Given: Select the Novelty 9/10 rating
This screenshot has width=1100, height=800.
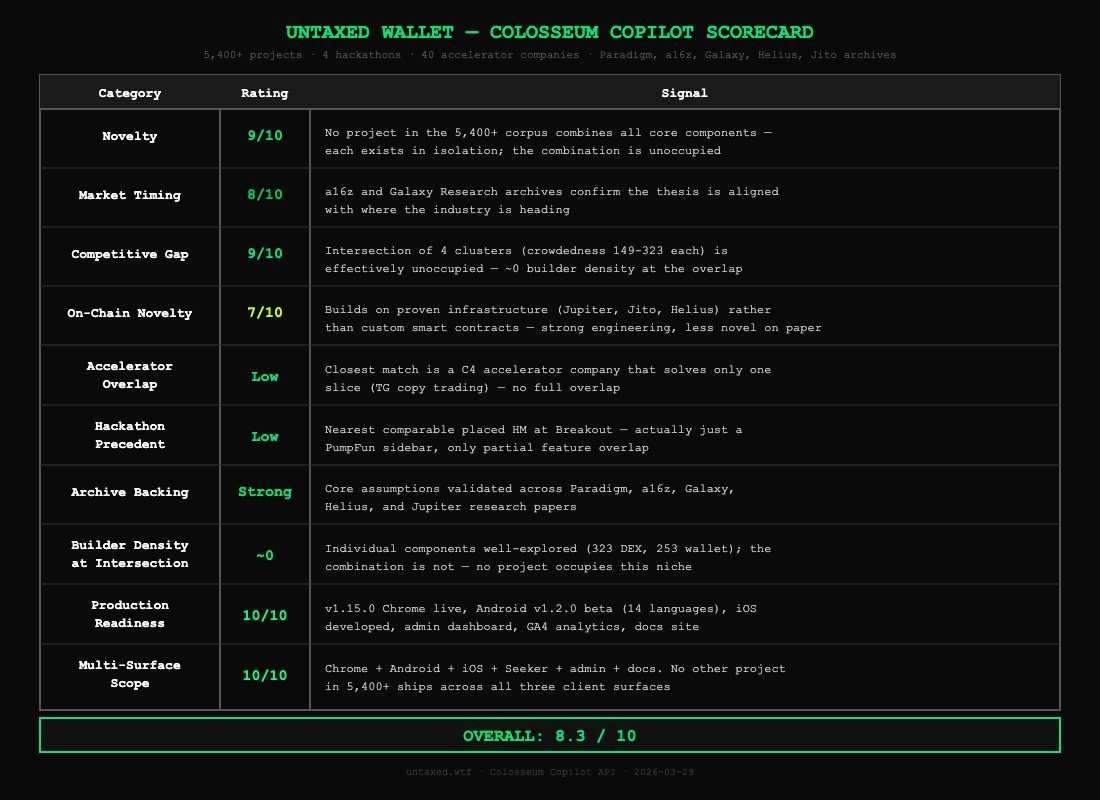Looking at the screenshot, I should click(x=264, y=135).
